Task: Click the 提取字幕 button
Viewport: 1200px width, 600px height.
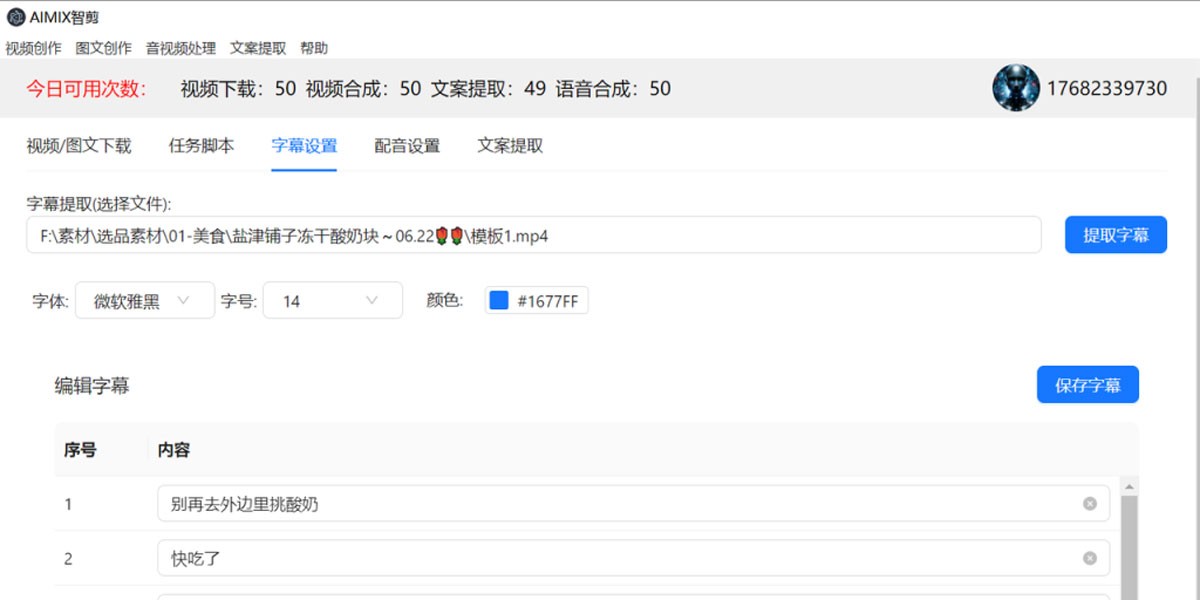Action: 1115,235
